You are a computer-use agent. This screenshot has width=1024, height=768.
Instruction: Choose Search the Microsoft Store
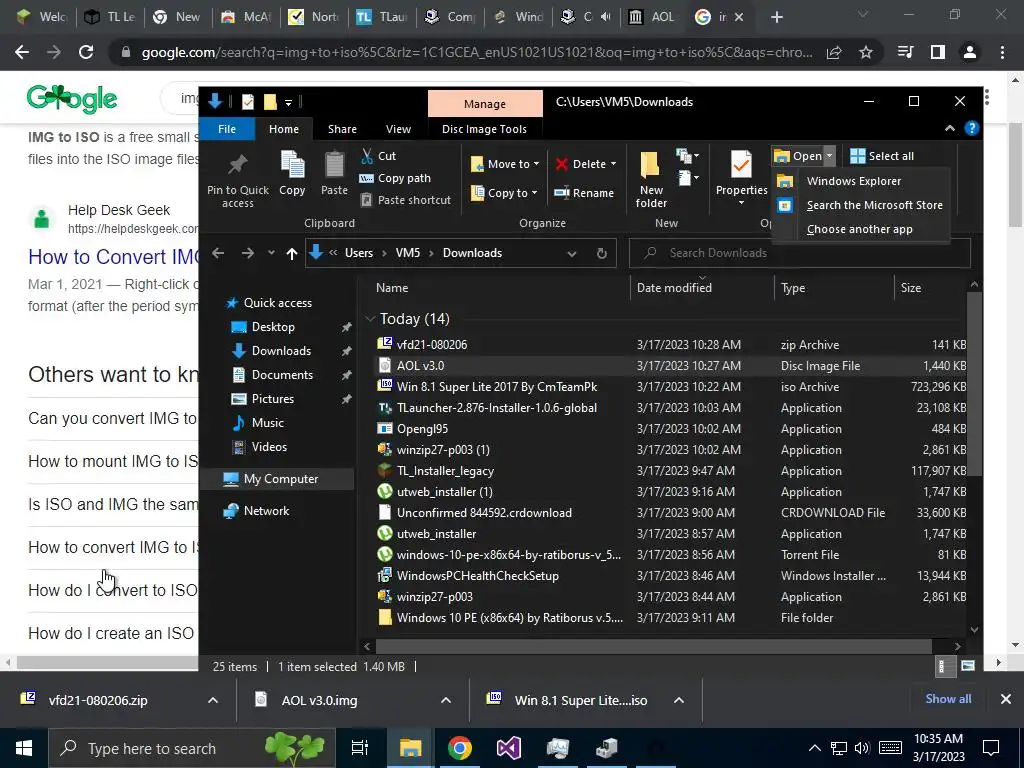point(874,205)
